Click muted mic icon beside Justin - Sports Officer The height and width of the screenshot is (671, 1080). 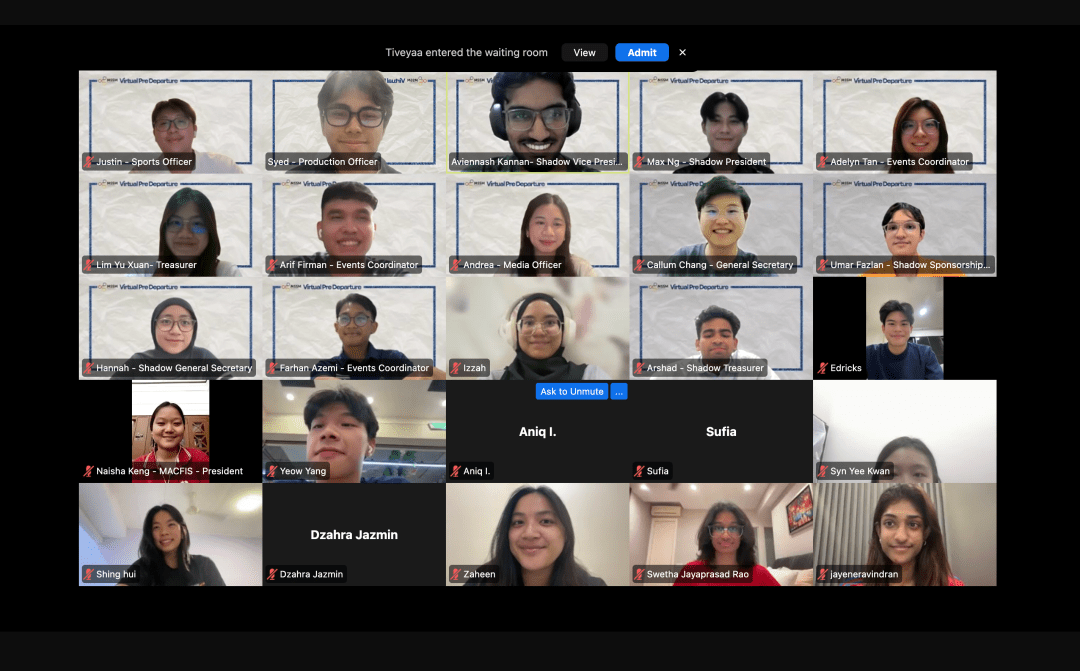[x=89, y=162]
